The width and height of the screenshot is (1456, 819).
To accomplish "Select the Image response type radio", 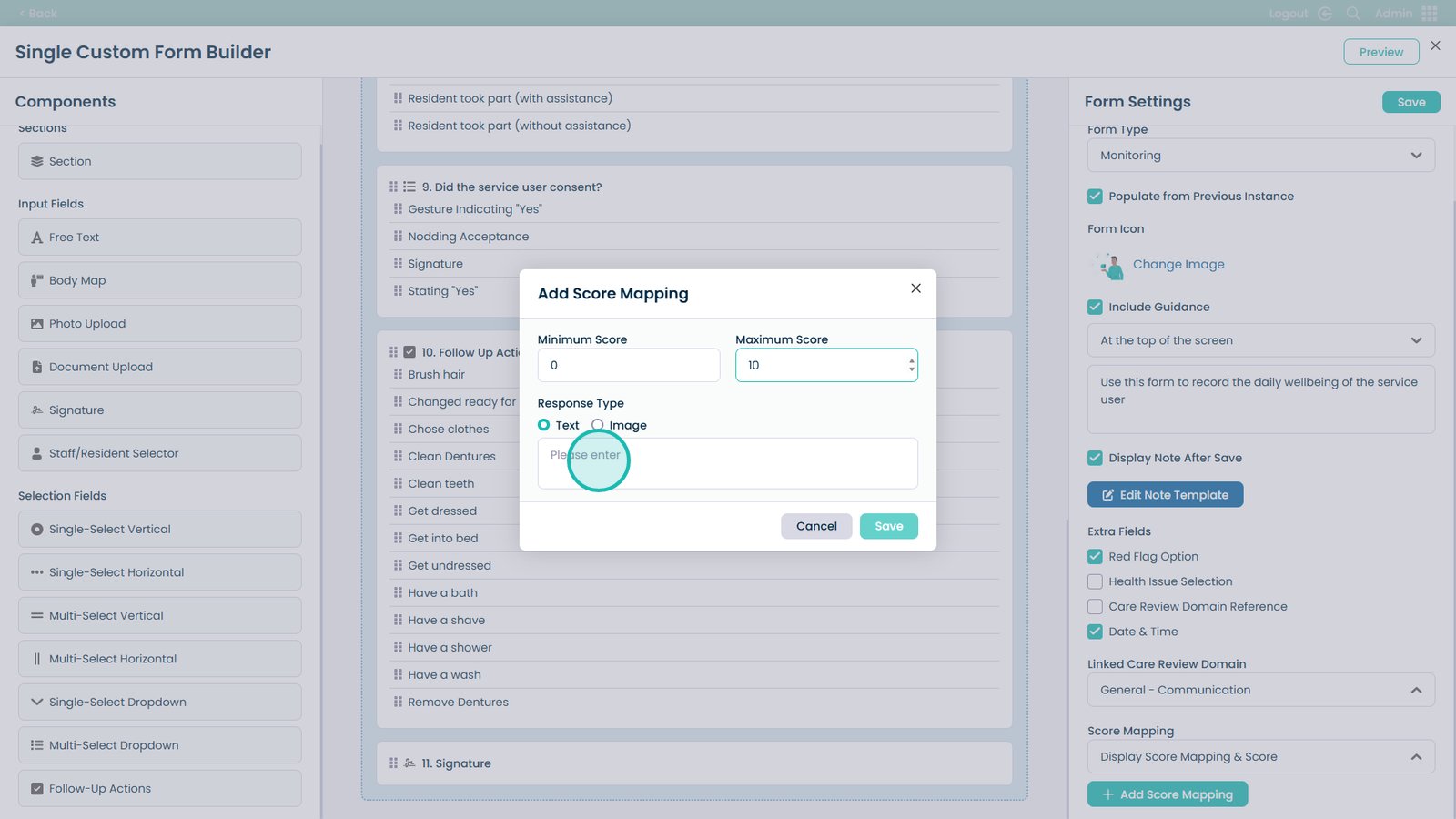I will pyautogui.click(x=598, y=425).
